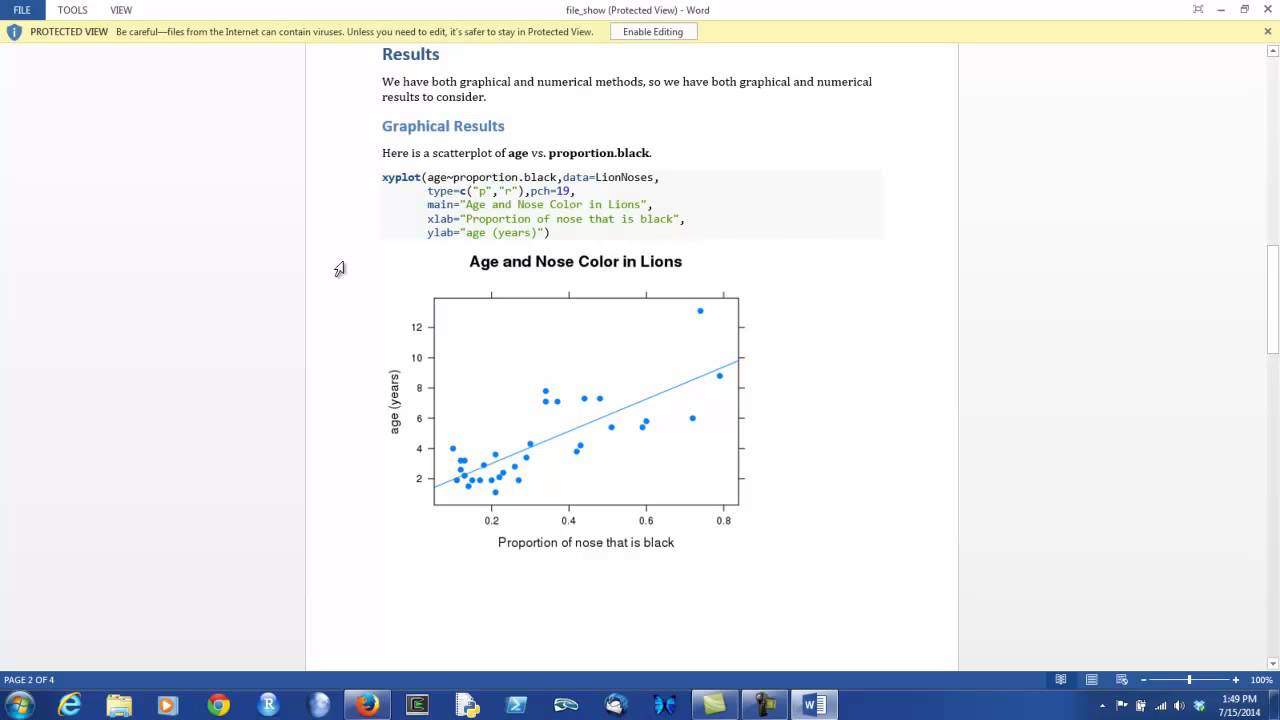Screen dimensions: 1280x720
Task: Click the bold word 'proportion.black.'
Action: [x=600, y=153]
